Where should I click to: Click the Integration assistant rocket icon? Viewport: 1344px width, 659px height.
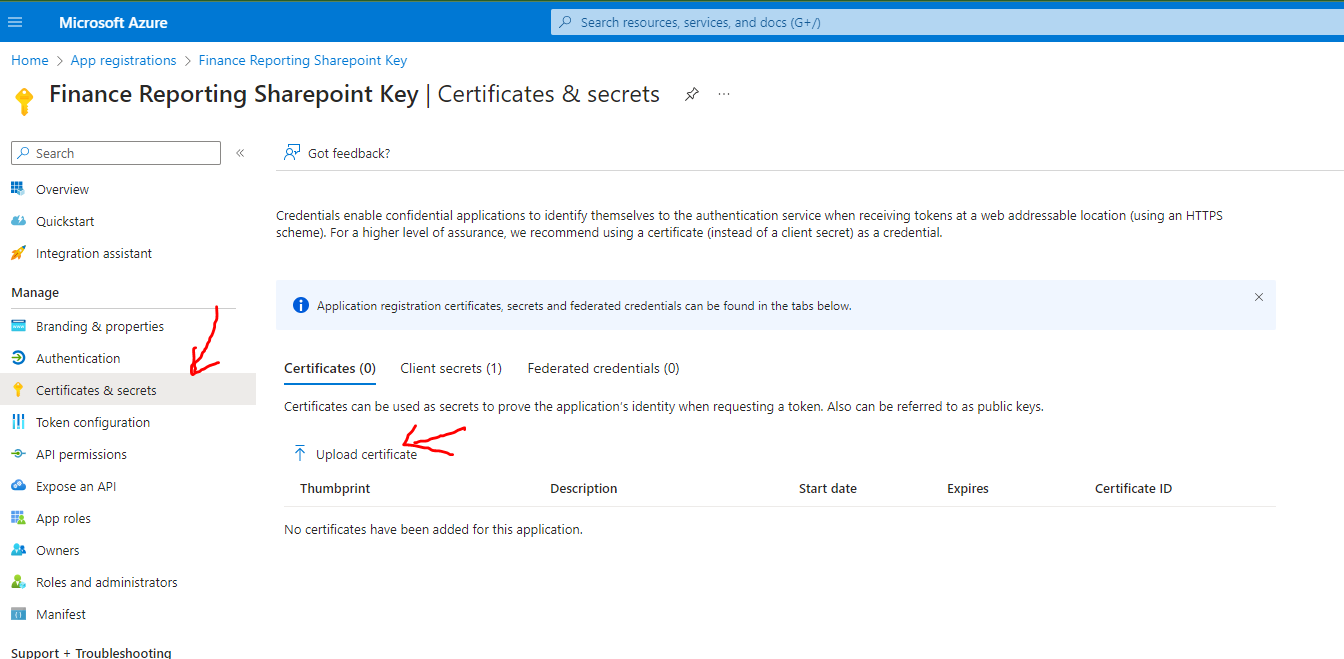pos(18,253)
